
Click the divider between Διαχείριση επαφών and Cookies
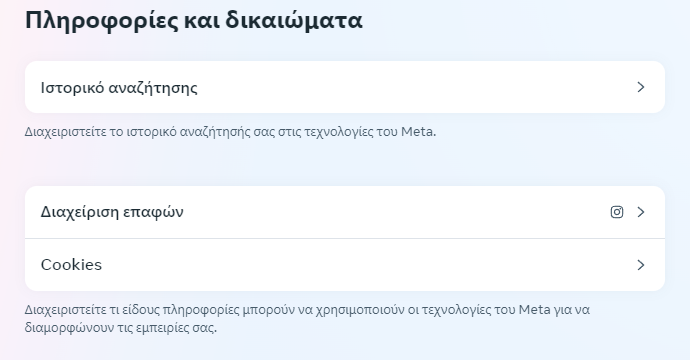coord(345,239)
